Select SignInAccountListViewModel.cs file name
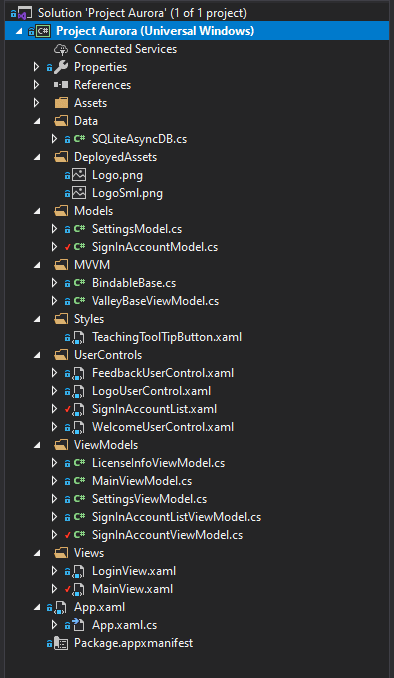 tap(176, 517)
